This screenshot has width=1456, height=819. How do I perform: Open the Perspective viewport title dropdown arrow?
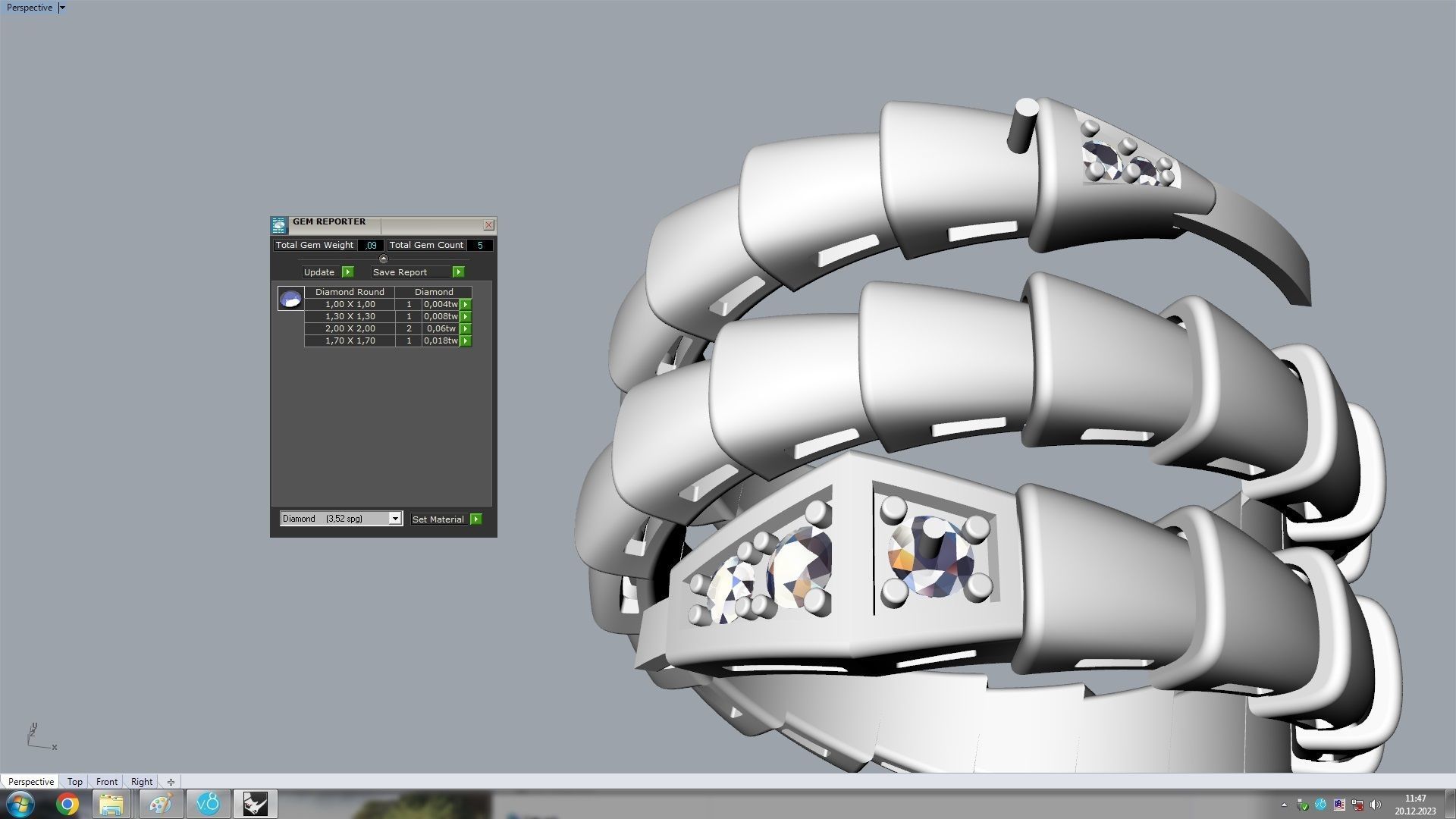(62, 8)
